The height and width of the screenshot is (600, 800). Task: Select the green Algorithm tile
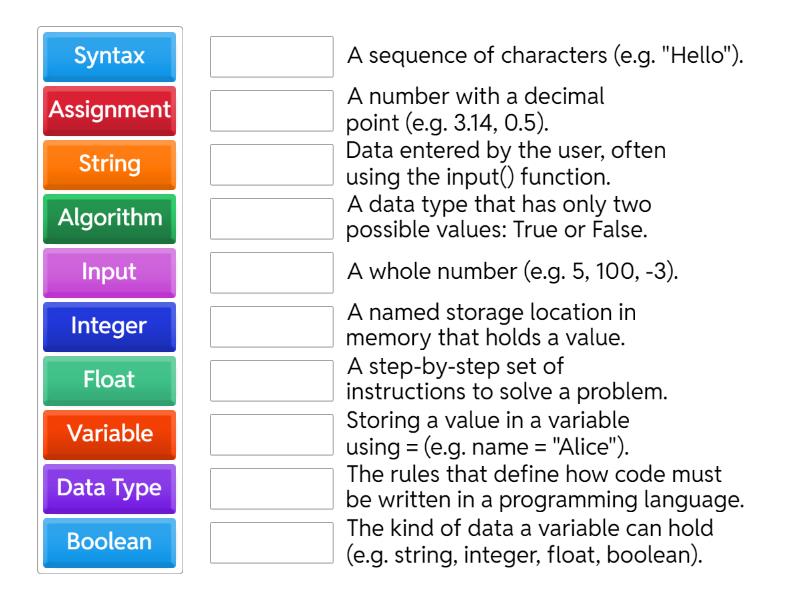pos(109,219)
